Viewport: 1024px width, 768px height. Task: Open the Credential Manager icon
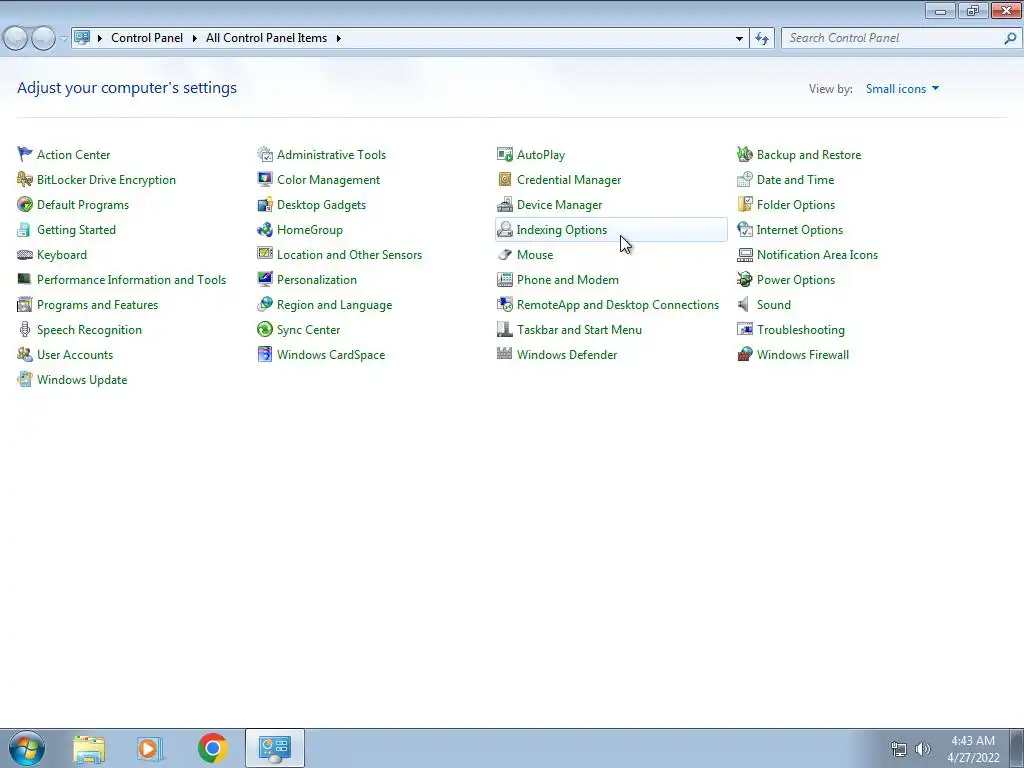click(x=505, y=179)
